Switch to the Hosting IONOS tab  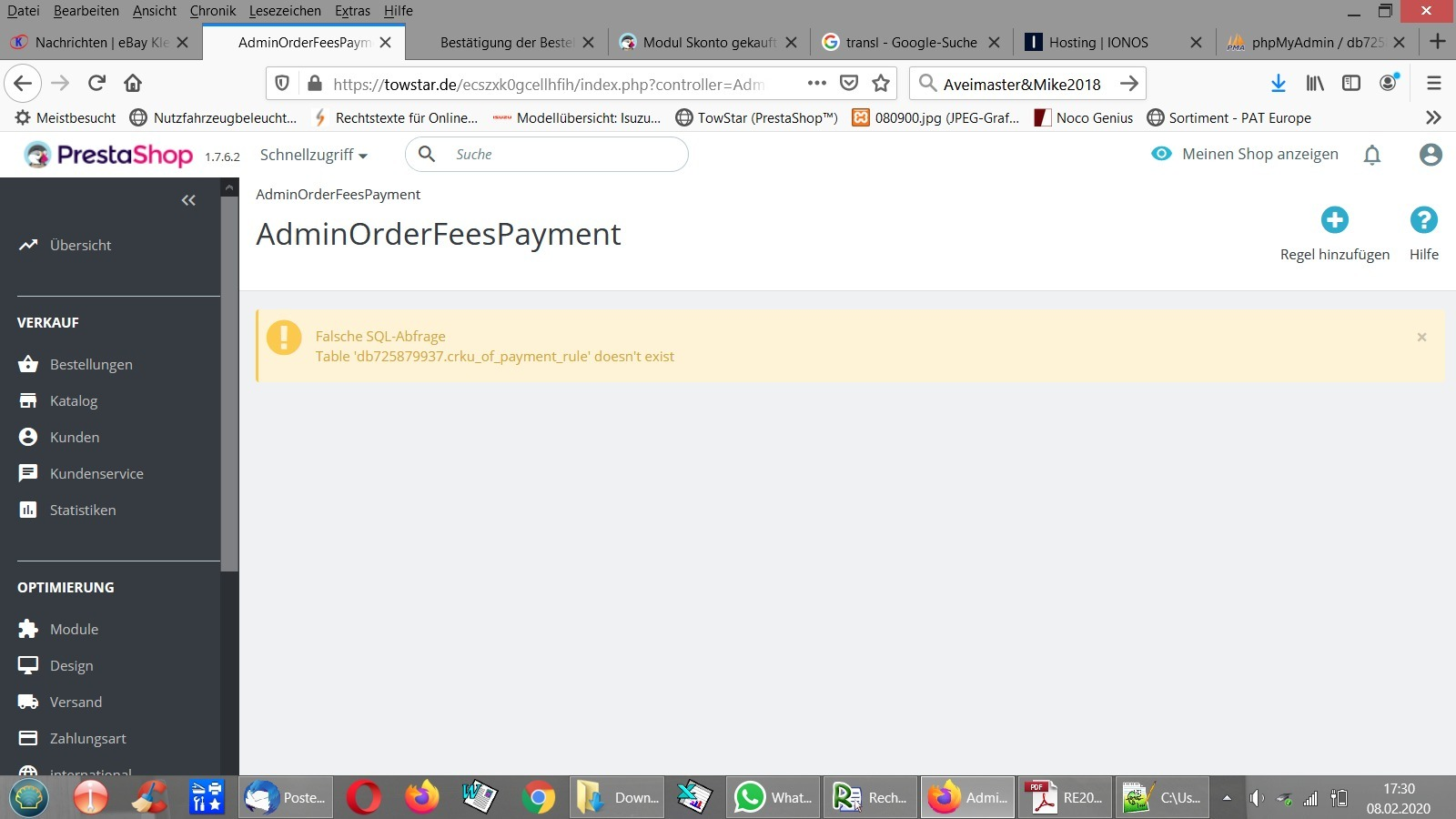[x=1114, y=42]
